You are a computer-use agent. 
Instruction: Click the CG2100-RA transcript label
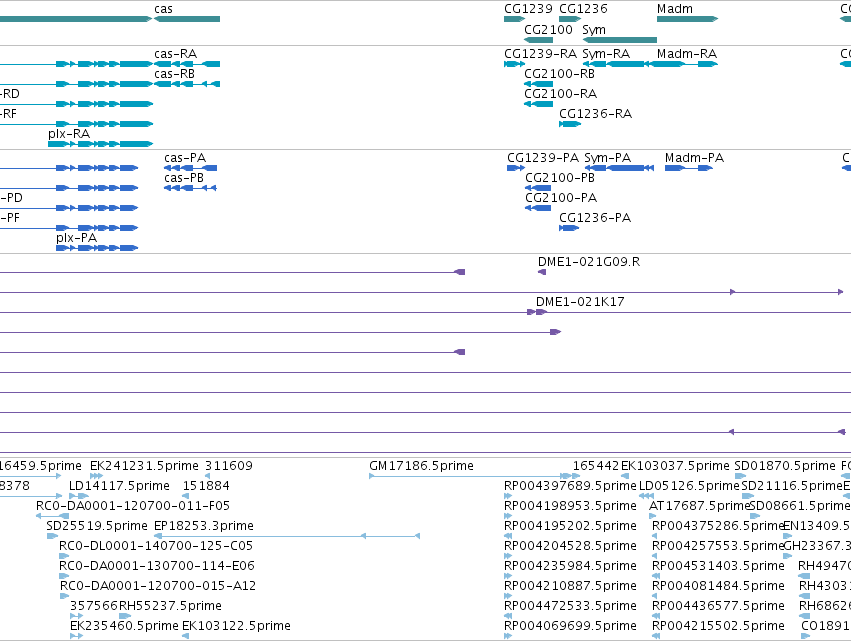pos(560,93)
